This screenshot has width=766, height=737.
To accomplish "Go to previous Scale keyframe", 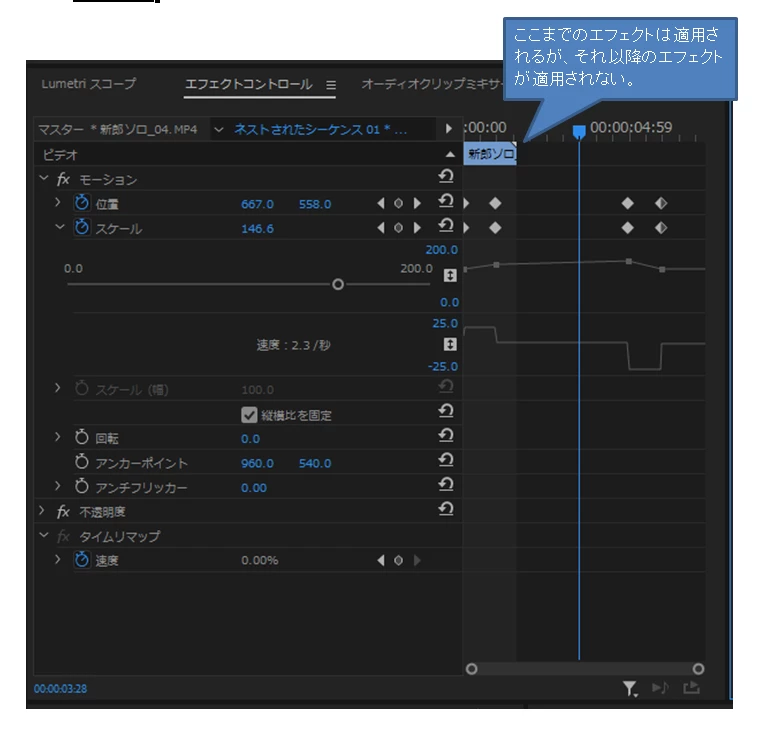I will (381, 228).
